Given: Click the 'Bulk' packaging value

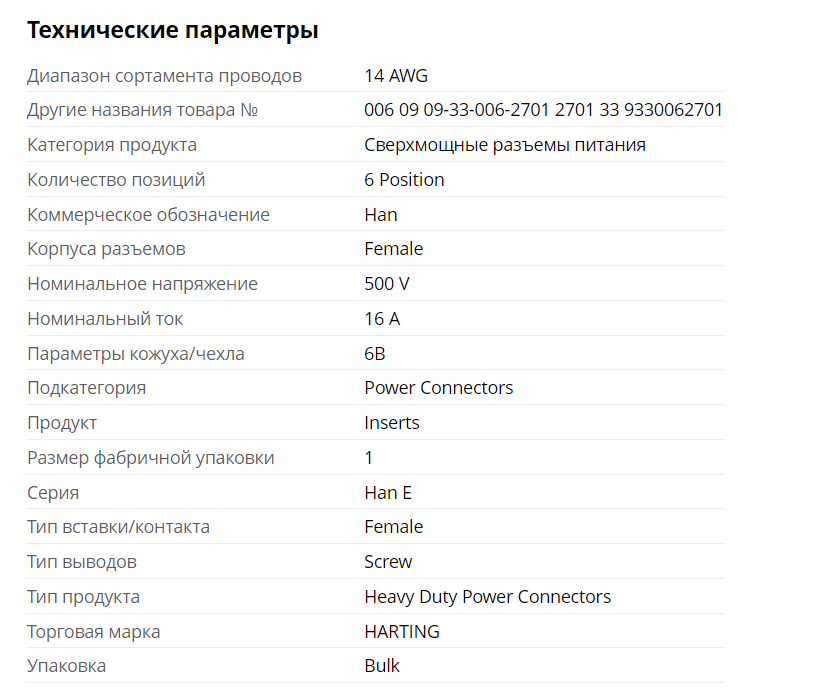Looking at the screenshot, I should pos(382,666).
